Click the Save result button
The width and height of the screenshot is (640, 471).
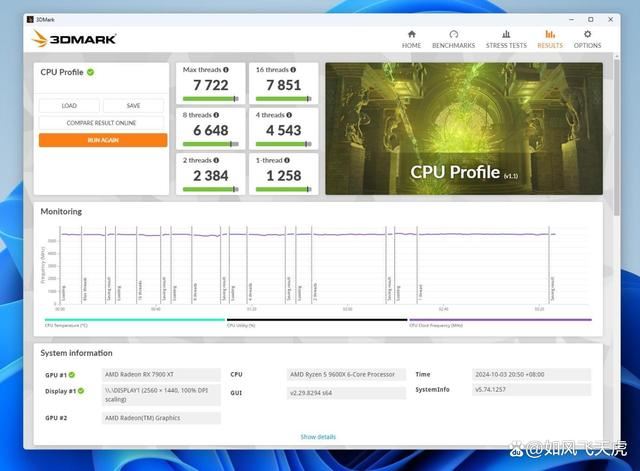[x=134, y=105]
